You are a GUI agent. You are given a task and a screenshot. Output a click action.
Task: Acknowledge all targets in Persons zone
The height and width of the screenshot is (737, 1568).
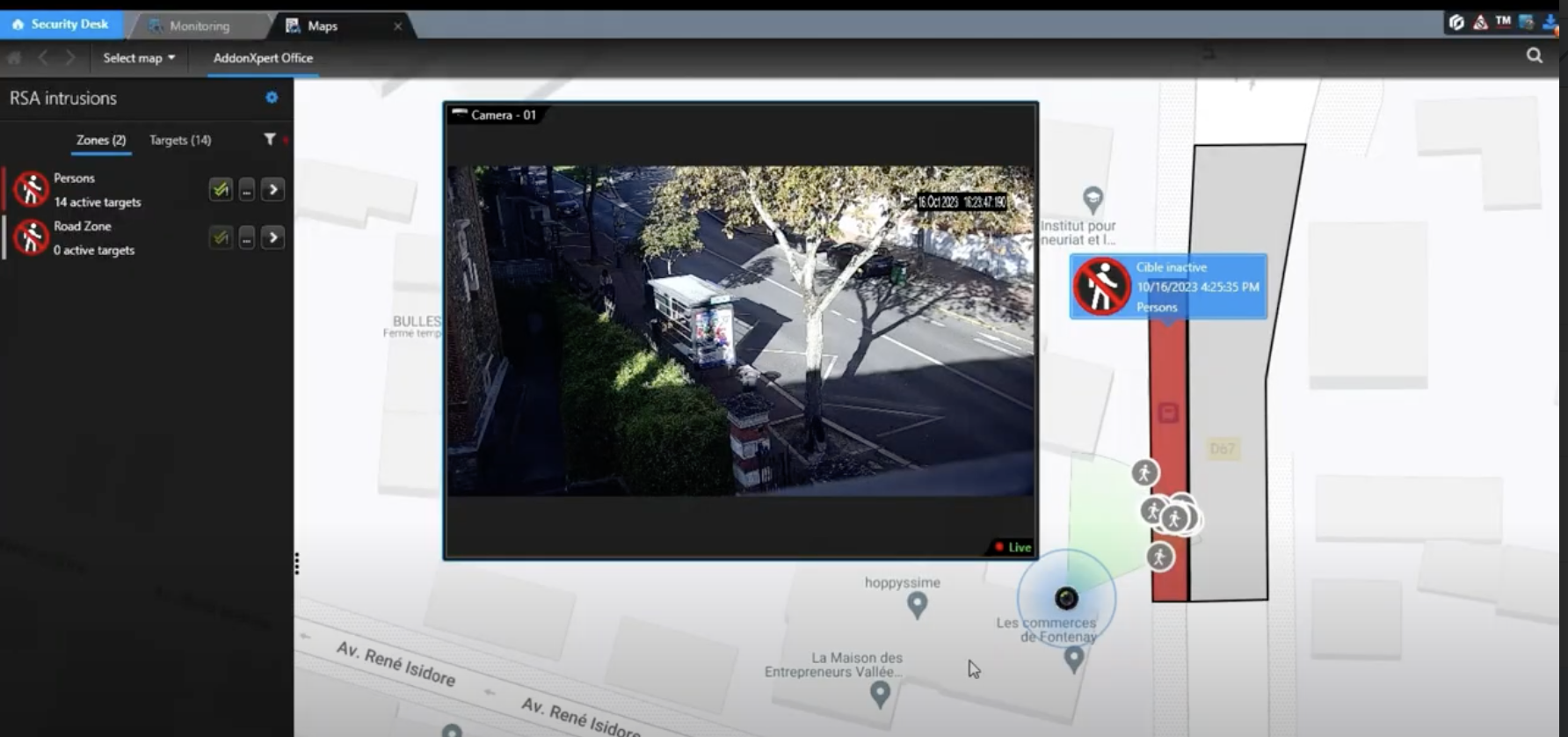pyautogui.click(x=221, y=189)
